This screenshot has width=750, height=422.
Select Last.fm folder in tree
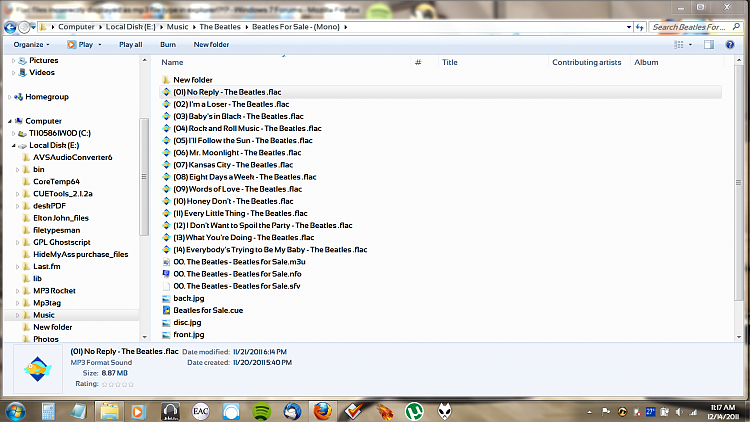pyautogui.click(x=46, y=267)
